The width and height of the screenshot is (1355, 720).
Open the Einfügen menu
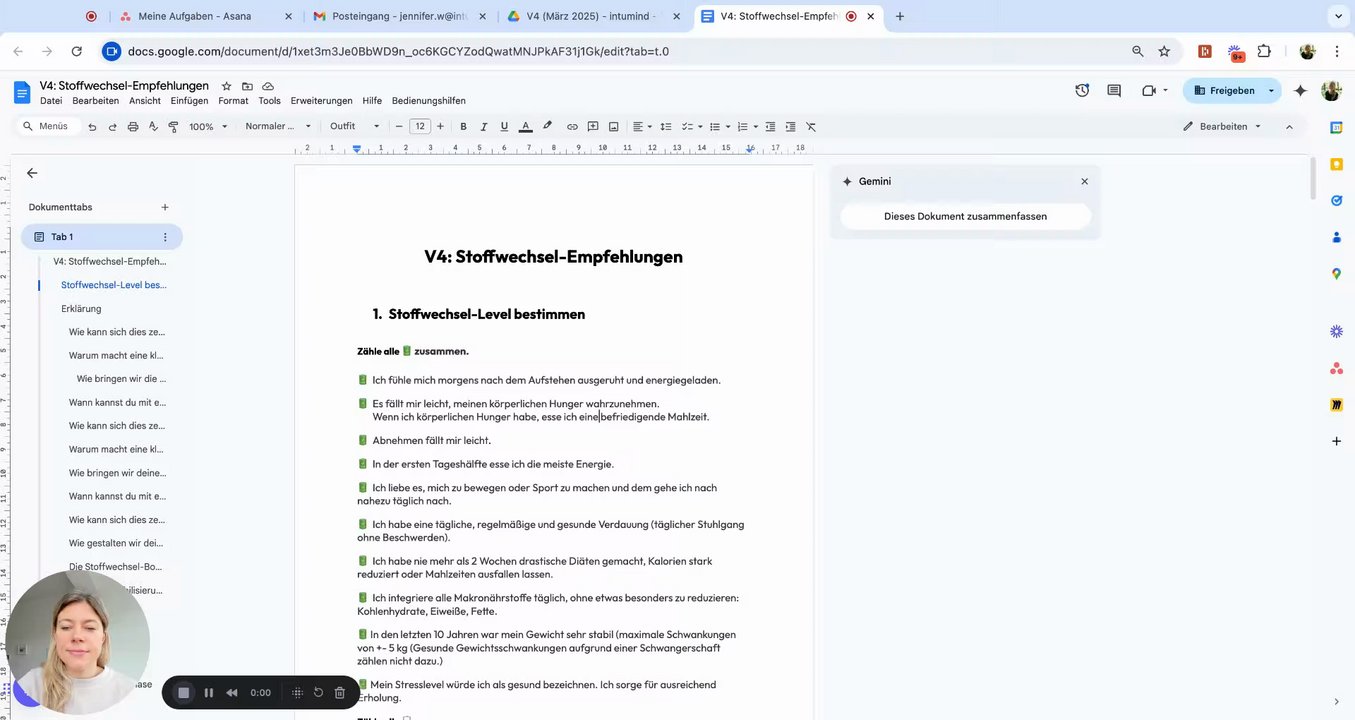(x=190, y=101)
